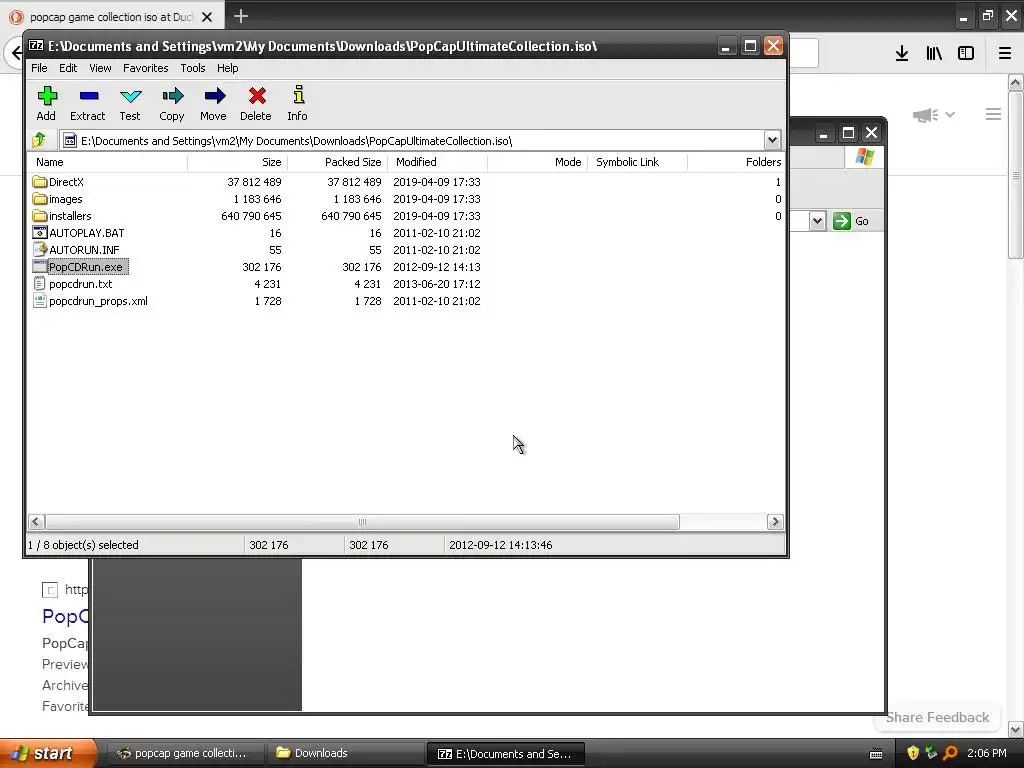Click the keyboard icon in the taskbar

point(876,754)
